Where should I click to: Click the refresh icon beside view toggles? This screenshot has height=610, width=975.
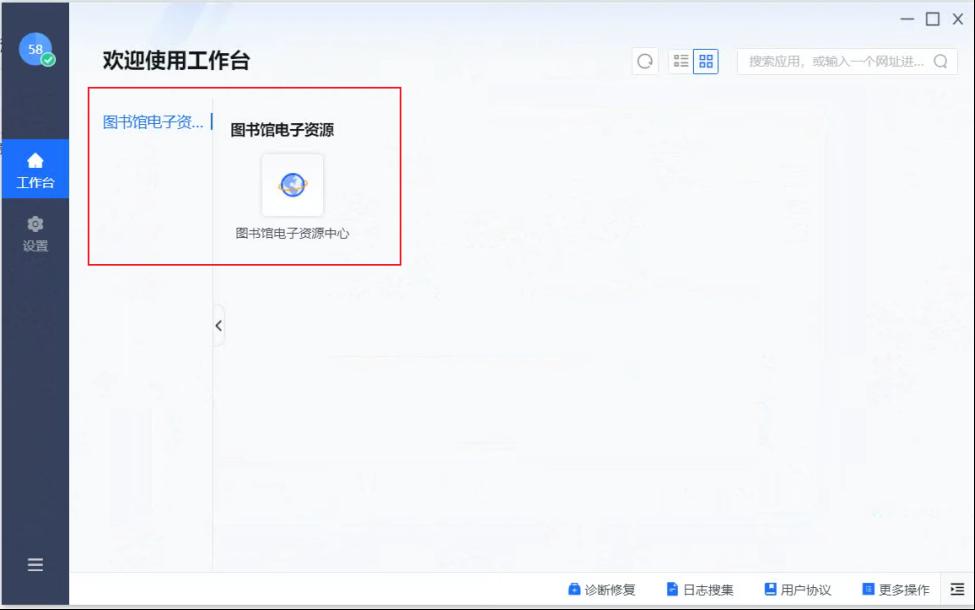point(645,61)
